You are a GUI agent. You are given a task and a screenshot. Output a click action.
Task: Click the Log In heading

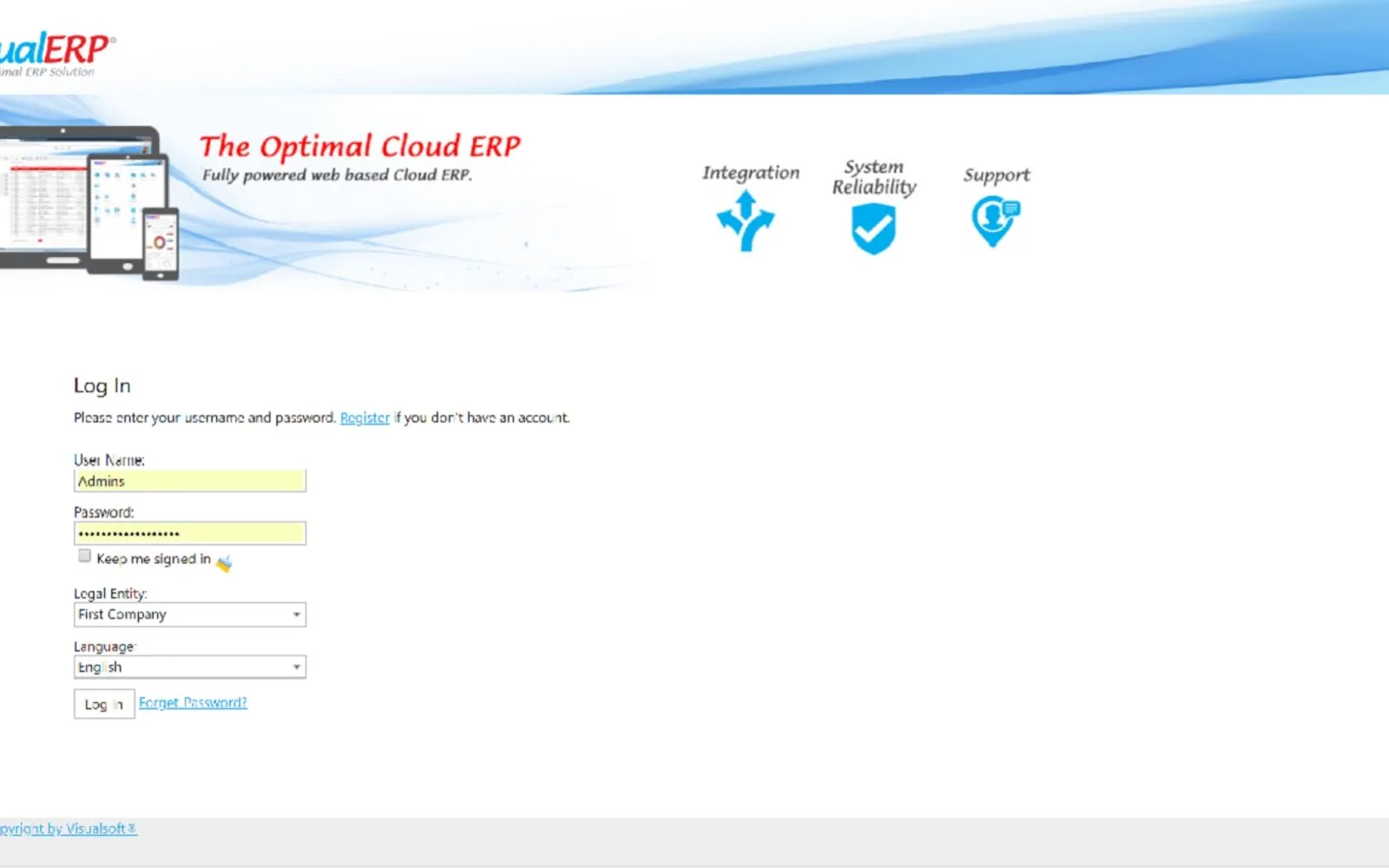(102, 385)
